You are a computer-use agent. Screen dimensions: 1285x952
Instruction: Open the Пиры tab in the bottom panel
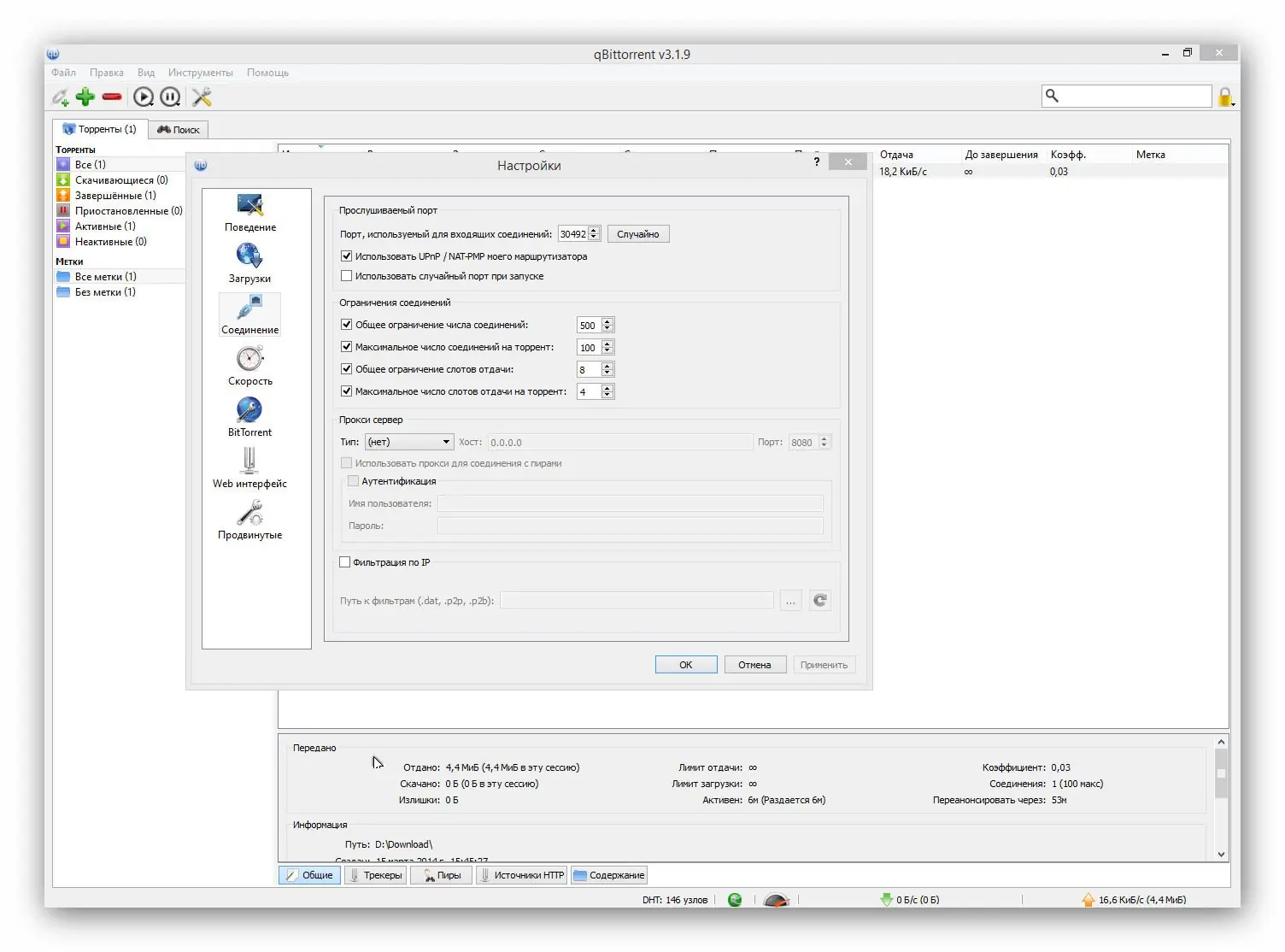click(x=441, y=875)
